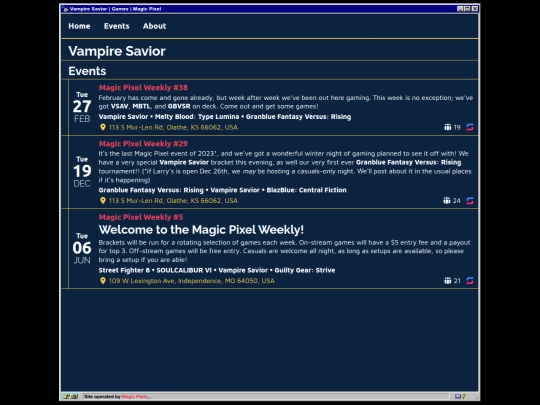Click the start.gg icon for Weekly #29
The image size is (540, 405).
coord(470,200)
